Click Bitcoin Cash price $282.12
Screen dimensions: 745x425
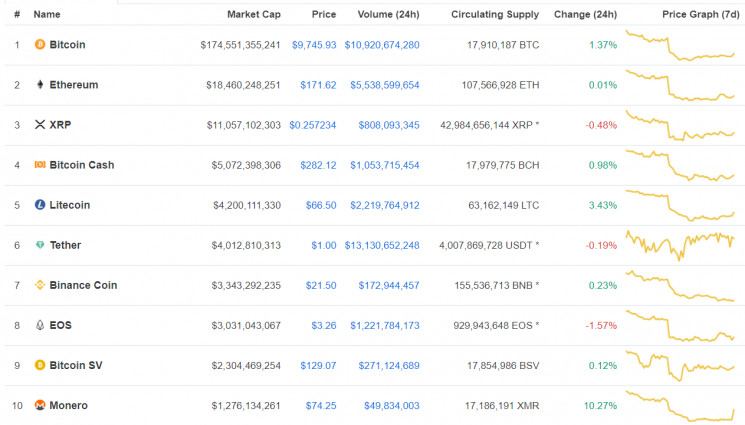click(x=318, y=165)
